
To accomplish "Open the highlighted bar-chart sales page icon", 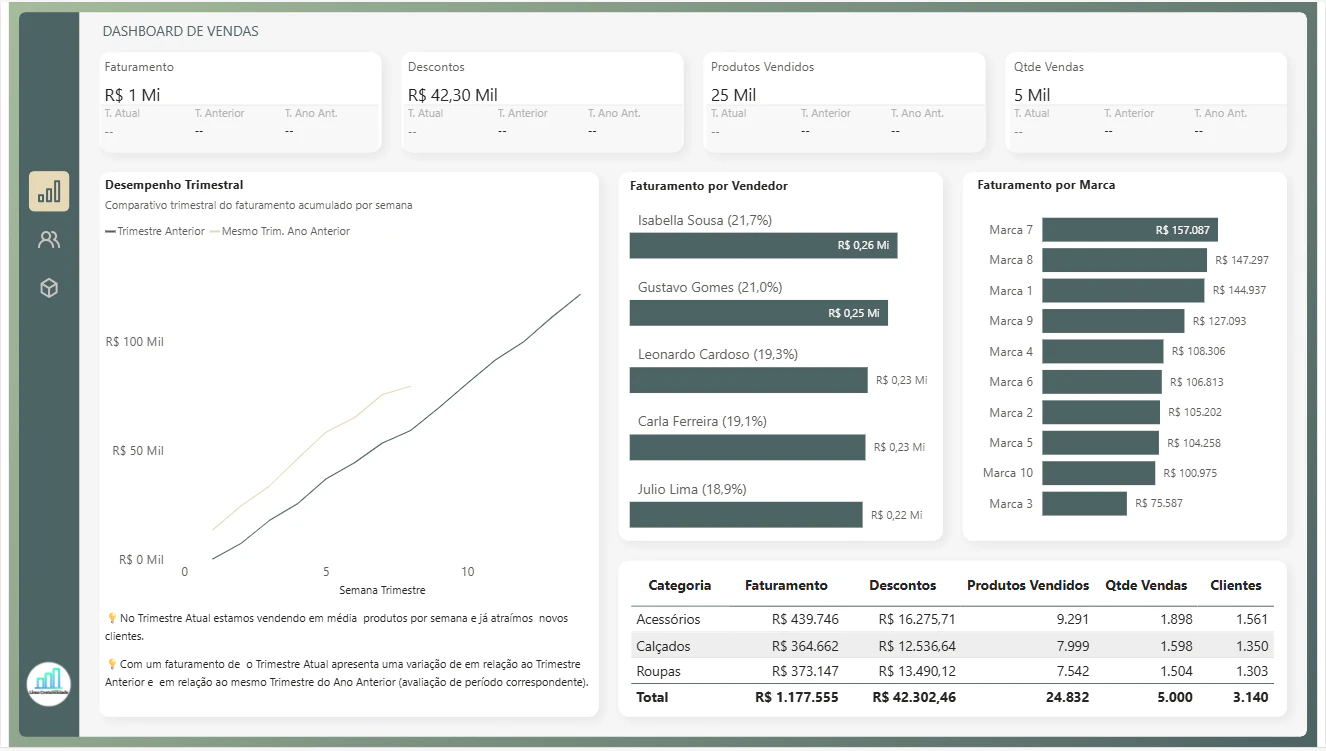I will tap(49, 191).
